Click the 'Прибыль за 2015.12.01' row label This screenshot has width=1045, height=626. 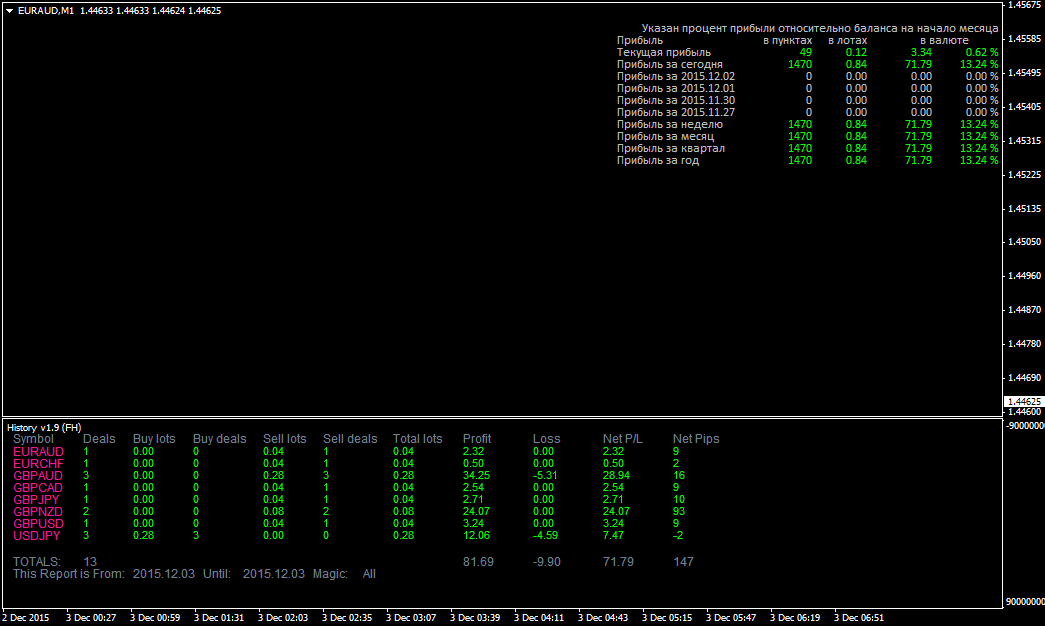(x=676, y=88)
